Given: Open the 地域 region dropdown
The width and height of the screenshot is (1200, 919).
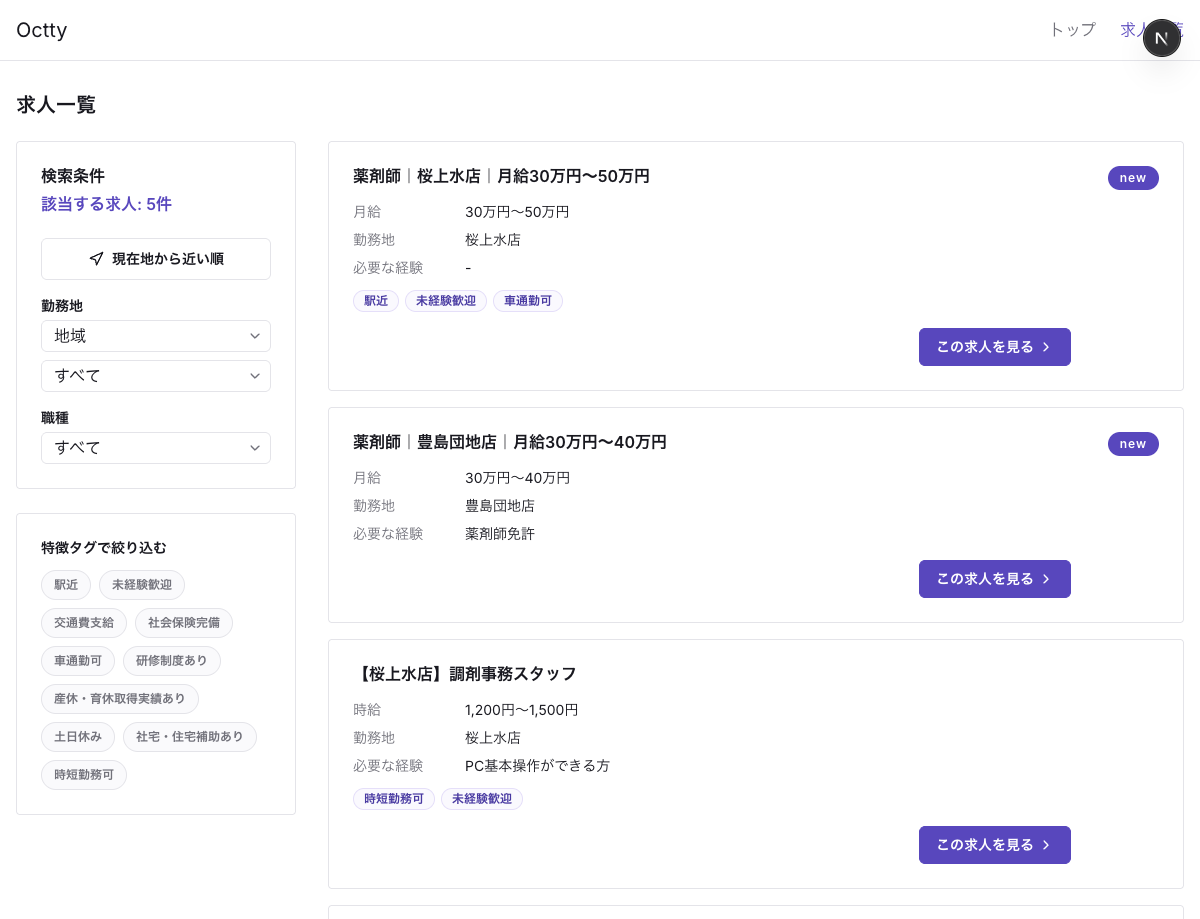Looking at the screenshot, I should click(156, 336).
